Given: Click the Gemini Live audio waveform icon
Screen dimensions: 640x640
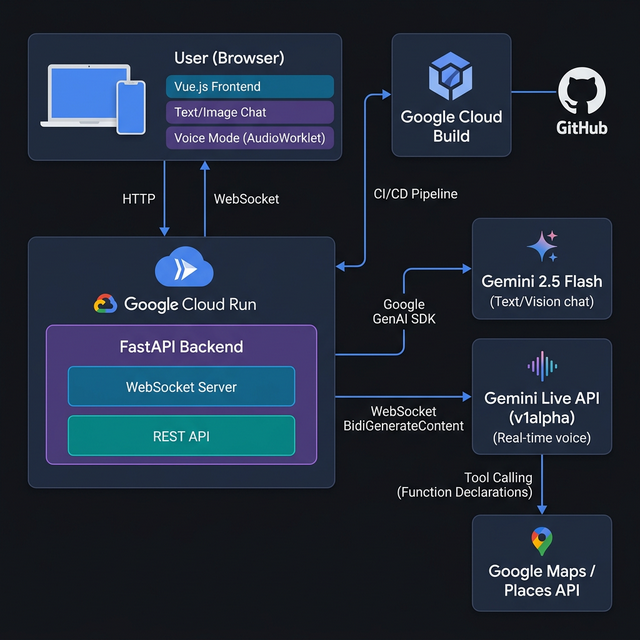Looking at the screenshot, I should point(542,366).
